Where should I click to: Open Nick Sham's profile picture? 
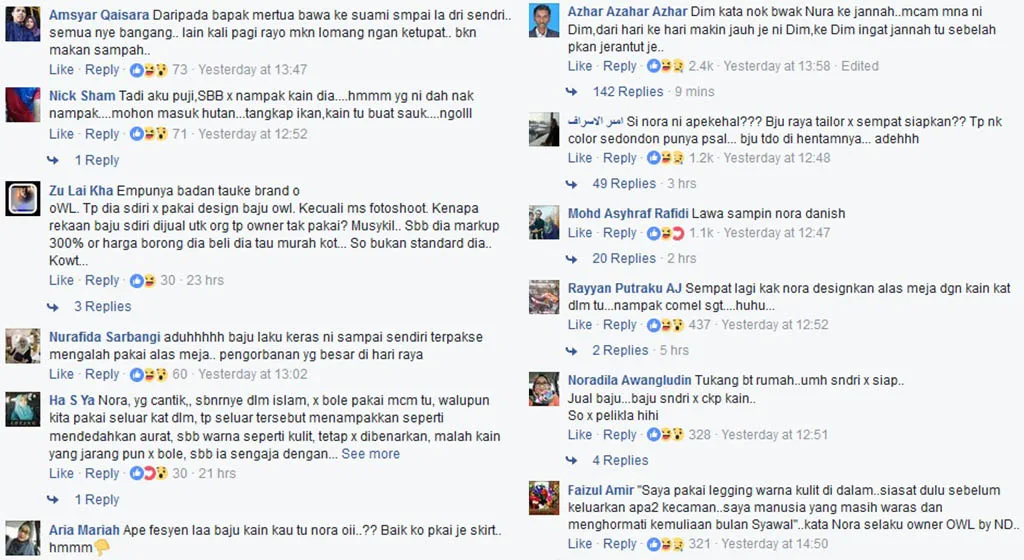23,104
